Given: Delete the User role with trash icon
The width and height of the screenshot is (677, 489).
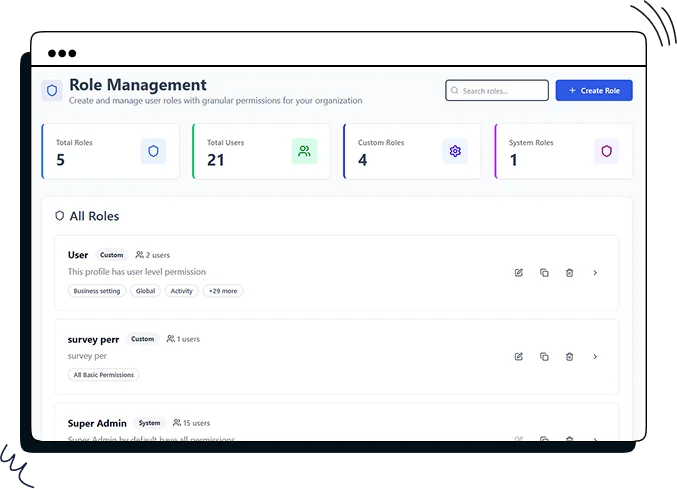Looking at the screenshot, I should click(569, 273).
